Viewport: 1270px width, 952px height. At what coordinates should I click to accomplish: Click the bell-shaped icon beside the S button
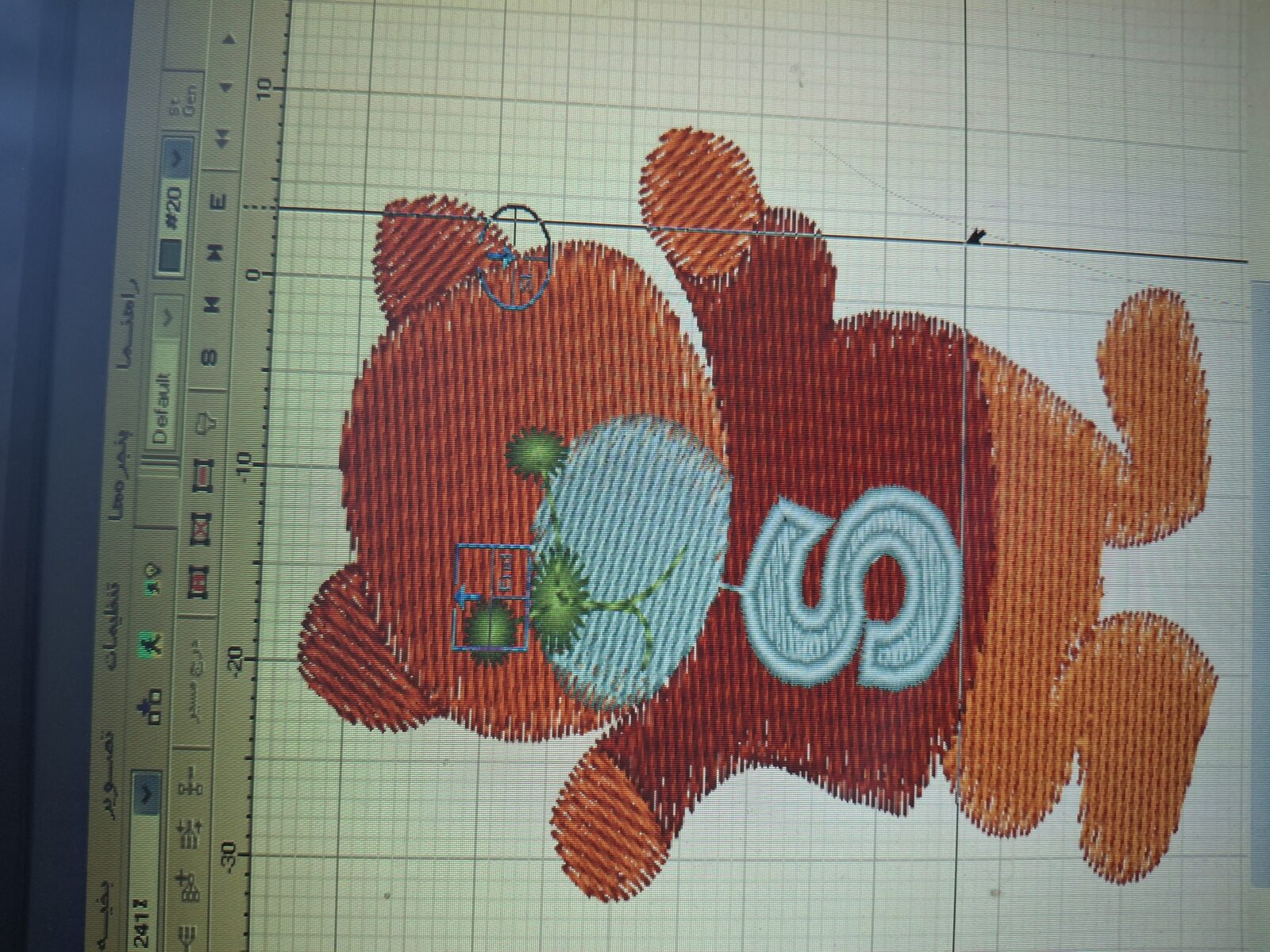206,424
